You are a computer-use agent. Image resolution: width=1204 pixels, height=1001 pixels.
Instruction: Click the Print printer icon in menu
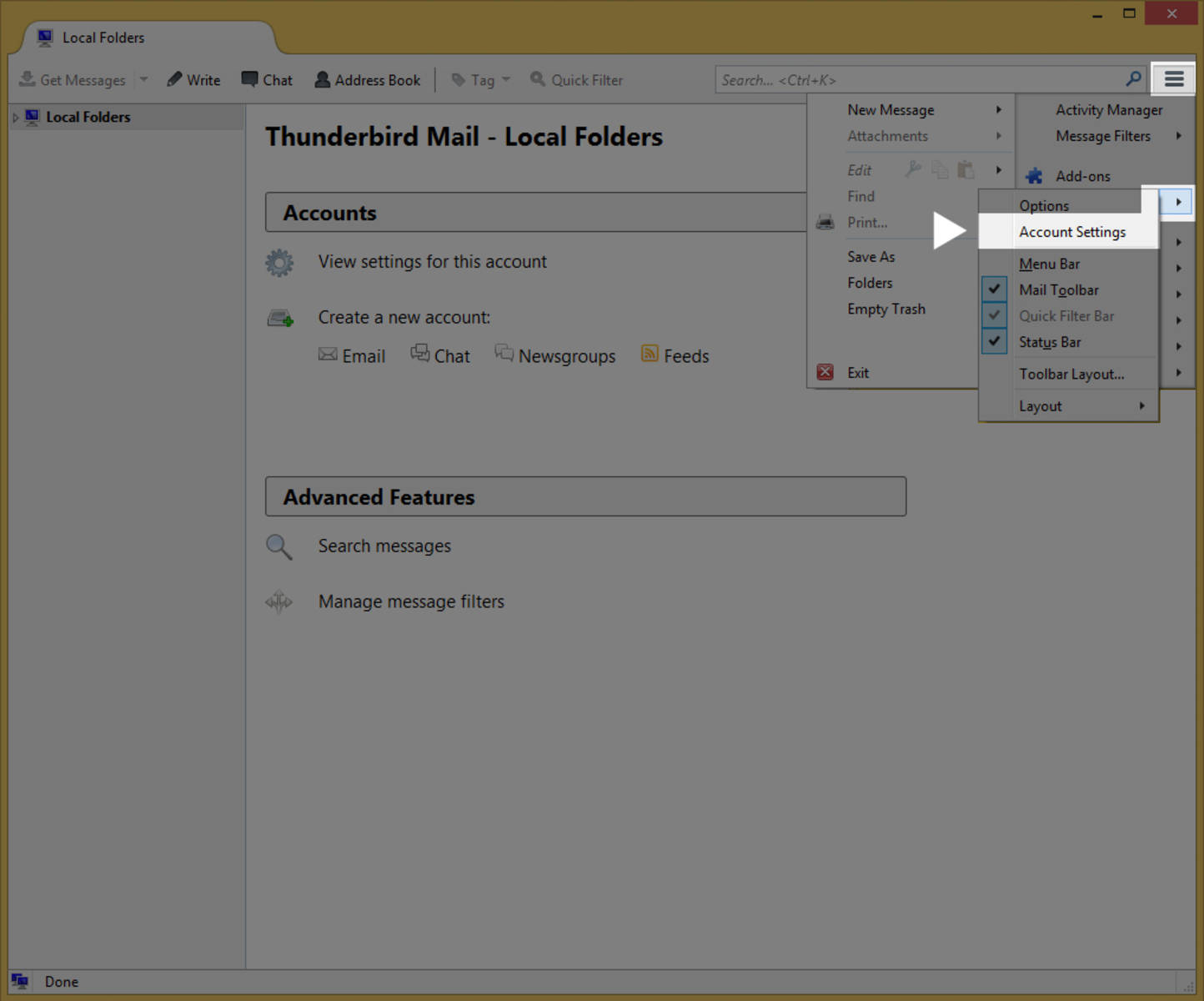(825, 223)
